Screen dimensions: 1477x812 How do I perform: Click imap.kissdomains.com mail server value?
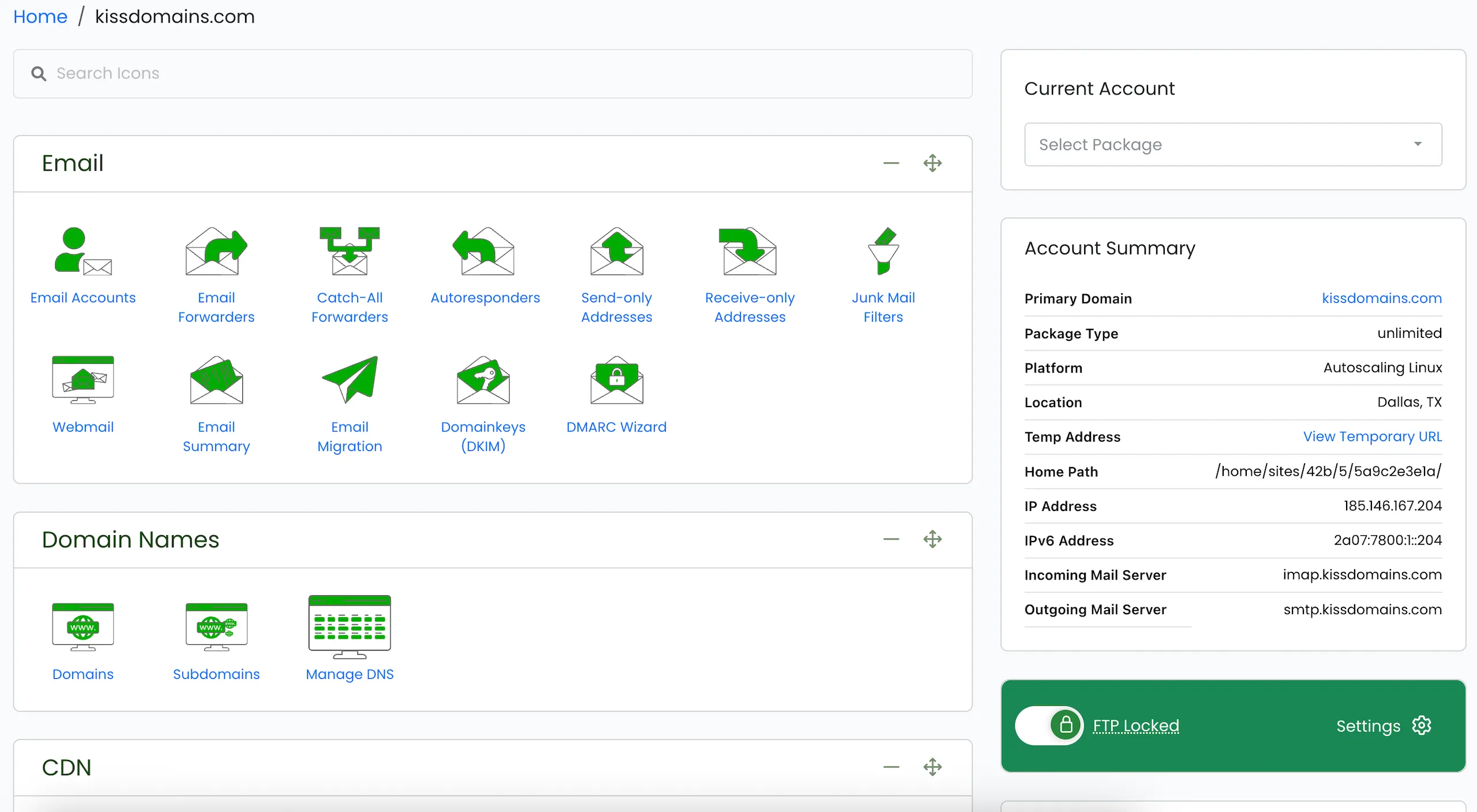[x=1362, y=575]
